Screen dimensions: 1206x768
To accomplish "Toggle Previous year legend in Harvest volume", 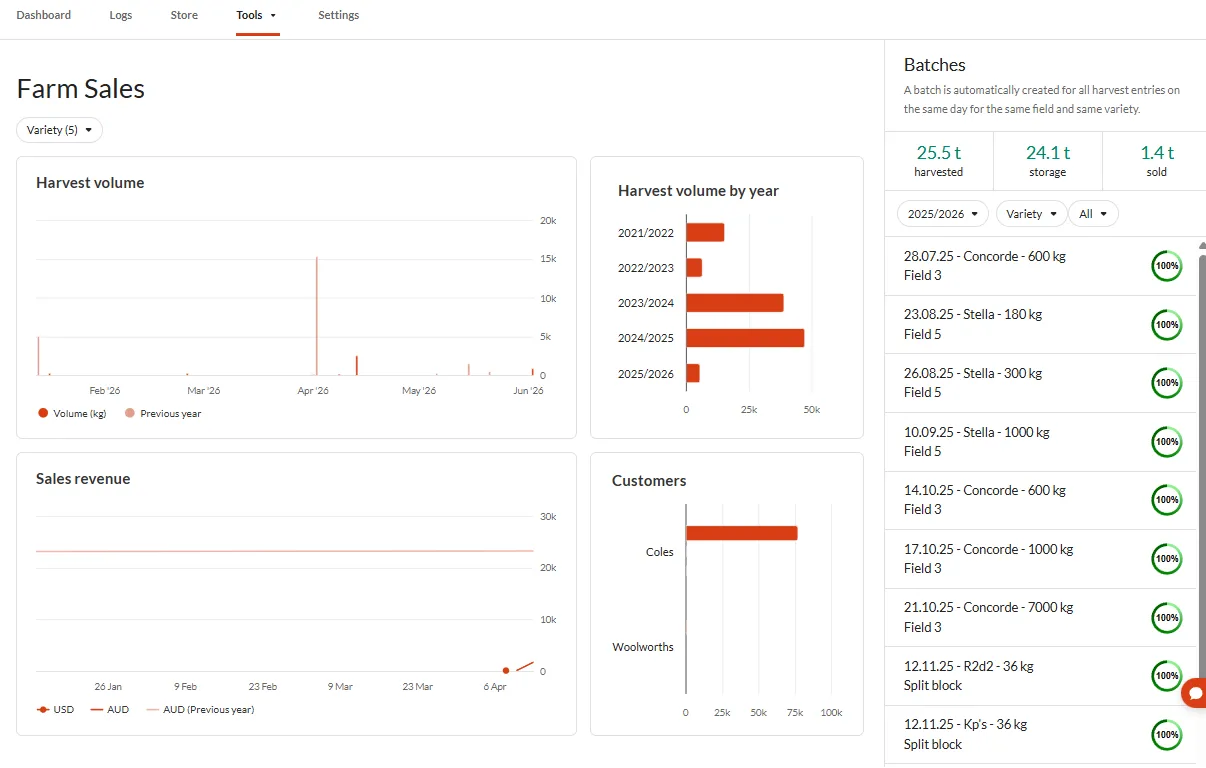I will [163, 413].
